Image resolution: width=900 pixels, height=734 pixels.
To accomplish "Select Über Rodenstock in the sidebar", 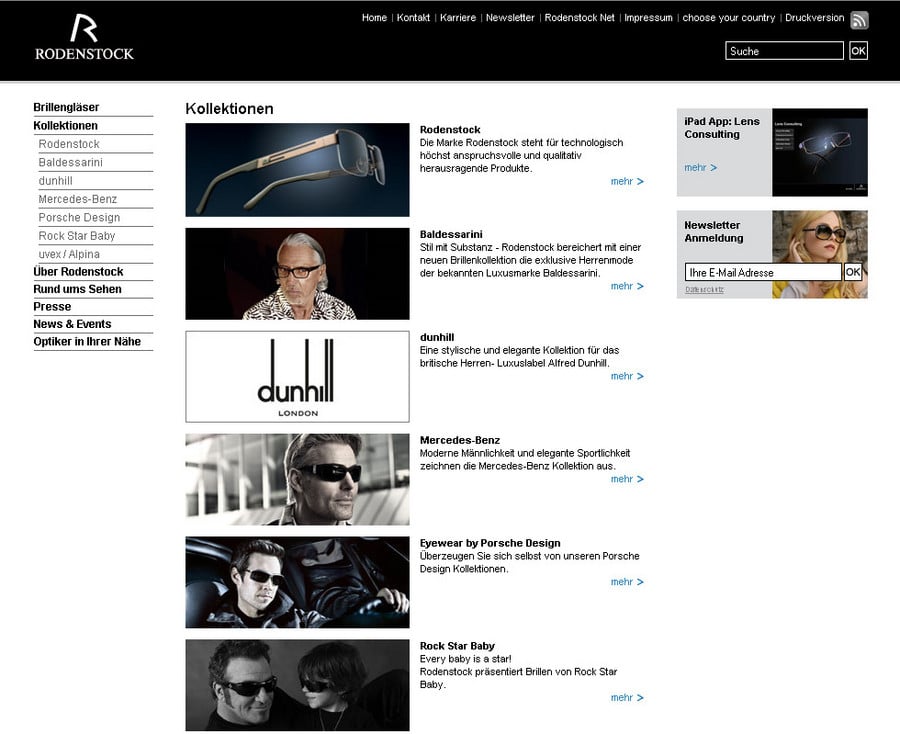I will click(78, 272).
